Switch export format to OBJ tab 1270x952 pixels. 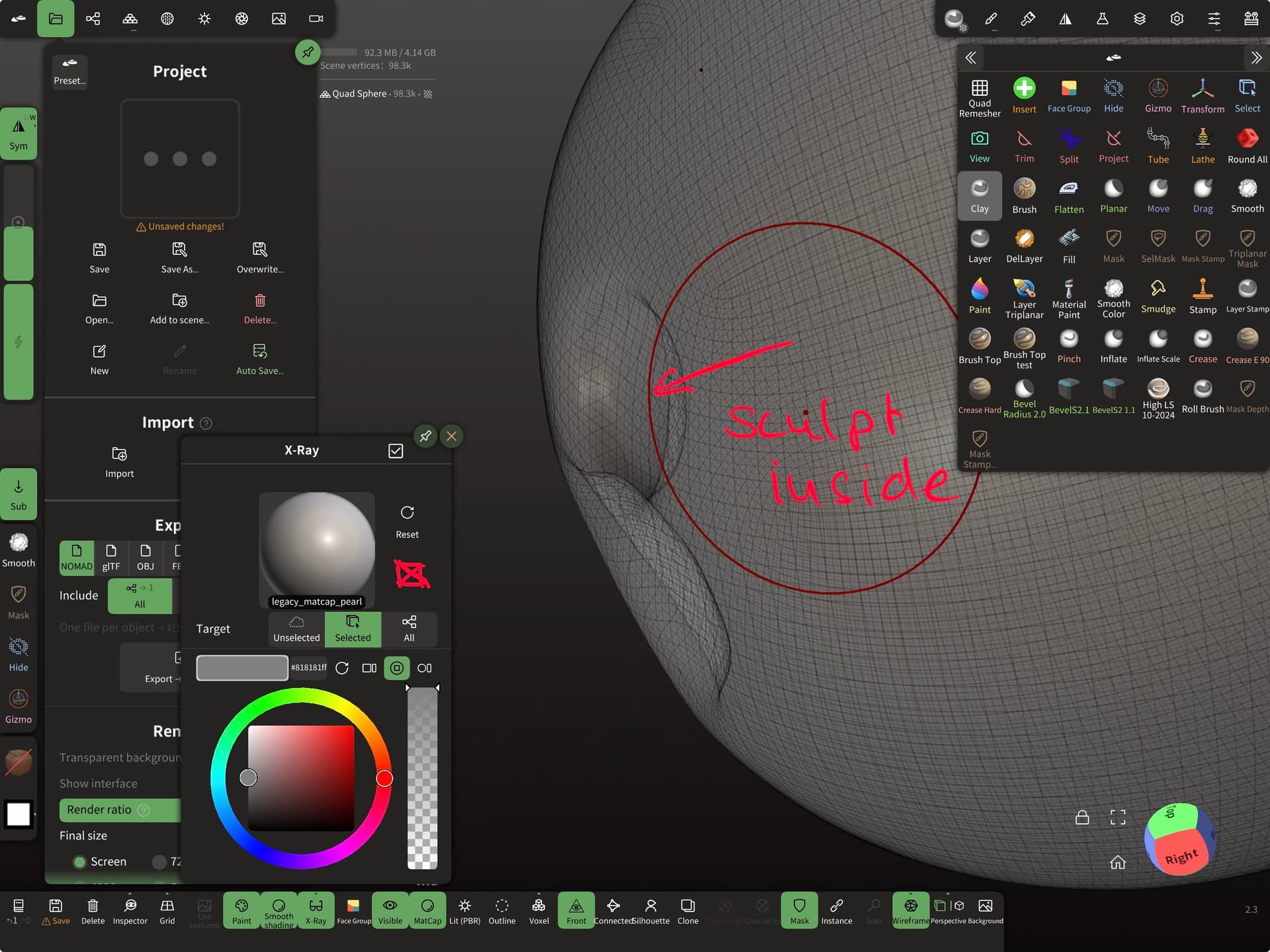click(x=145, y=557)
